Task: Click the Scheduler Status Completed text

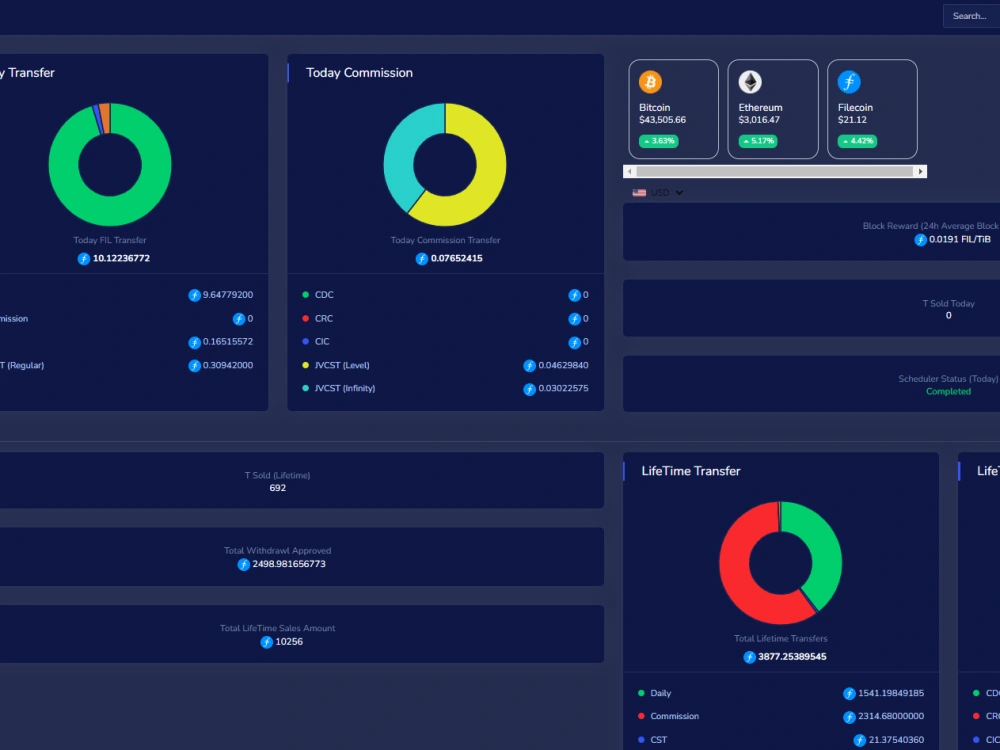Action: pos(948,392)
